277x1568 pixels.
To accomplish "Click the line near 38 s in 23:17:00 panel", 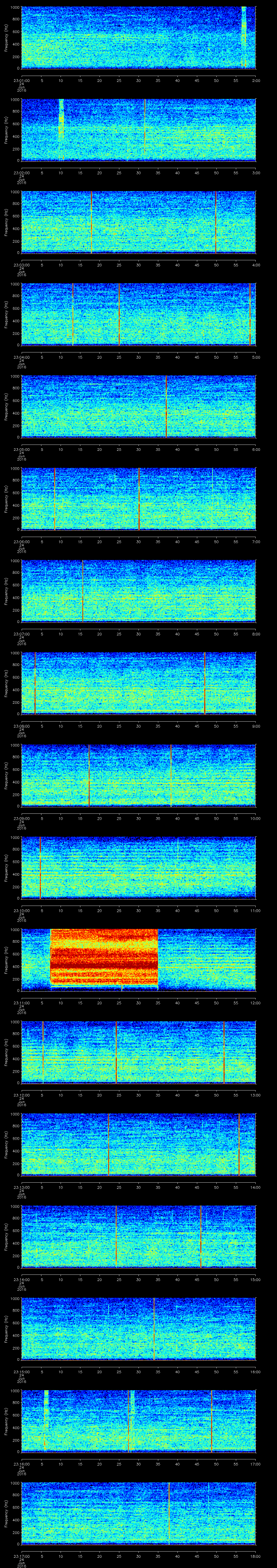I will [169, 1513].
